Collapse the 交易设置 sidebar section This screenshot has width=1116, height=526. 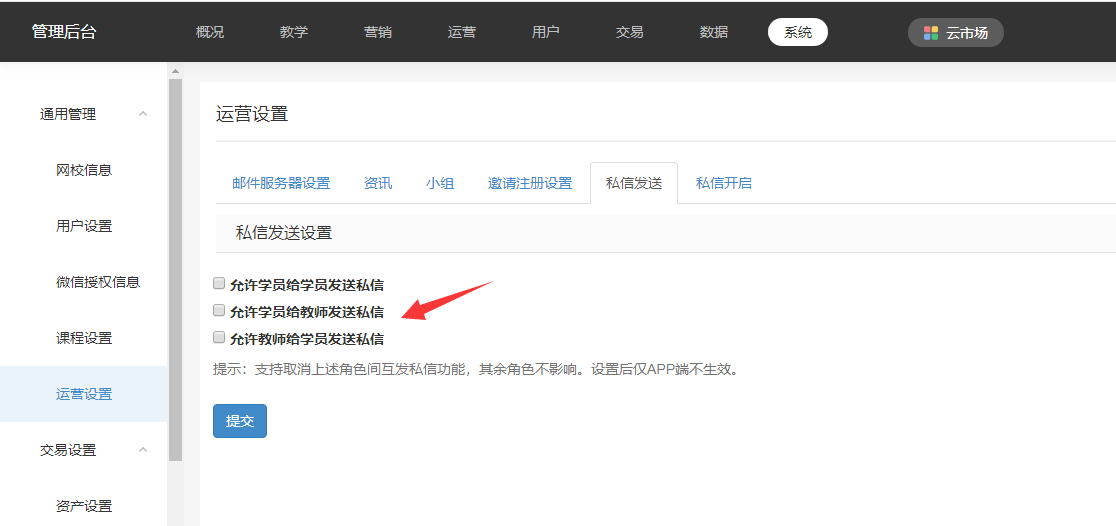143,450
